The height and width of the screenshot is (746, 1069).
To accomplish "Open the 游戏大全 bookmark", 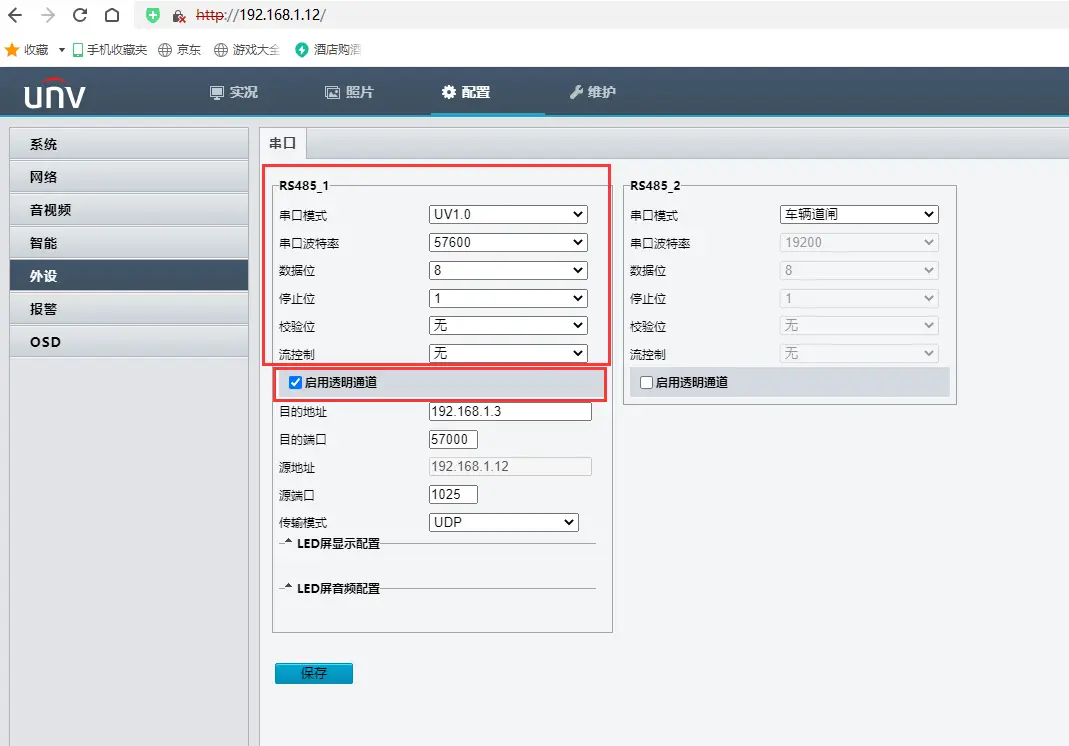I will [x=246, y=49].
